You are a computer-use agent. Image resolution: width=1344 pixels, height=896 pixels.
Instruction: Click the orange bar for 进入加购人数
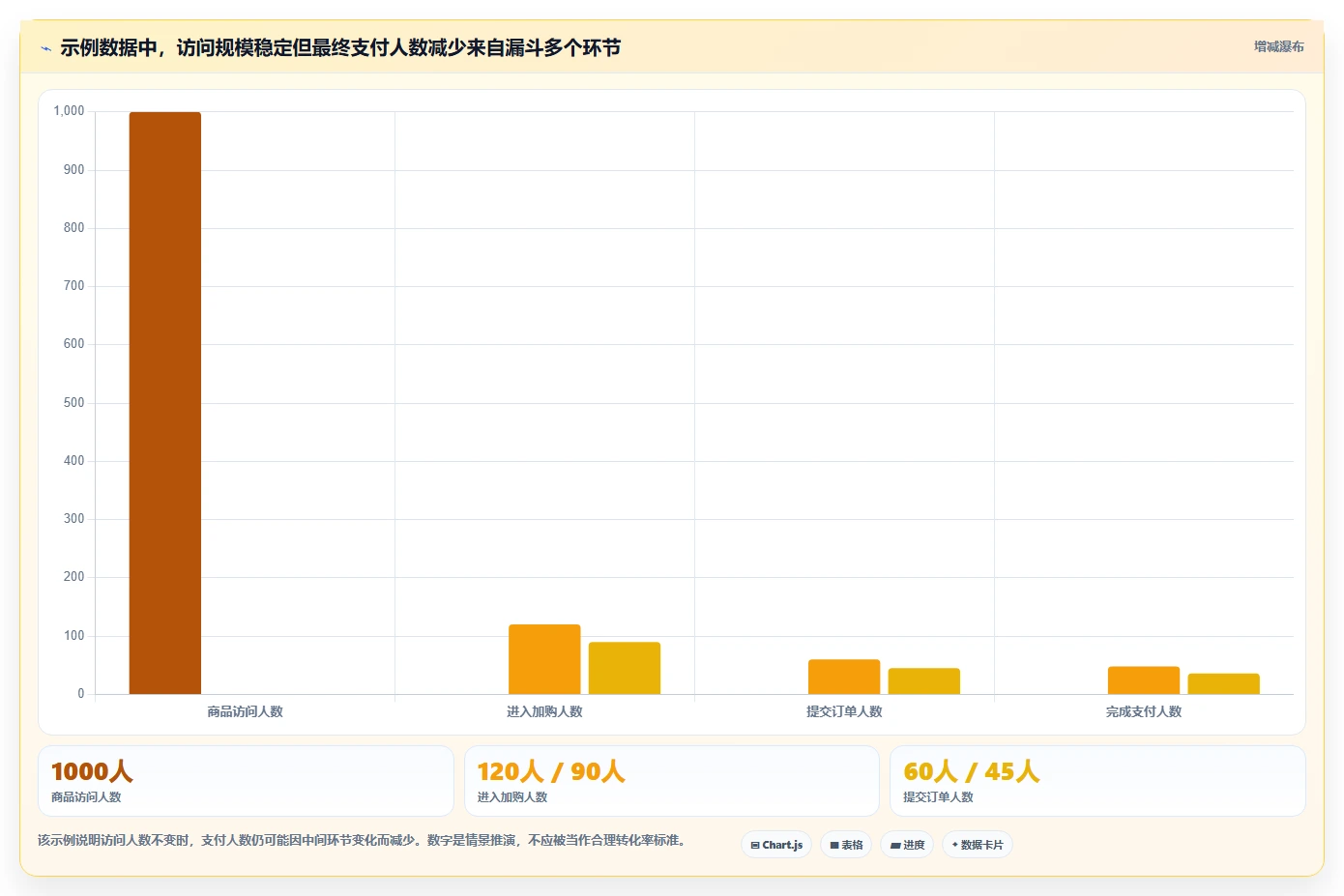(x=544, y=659)
